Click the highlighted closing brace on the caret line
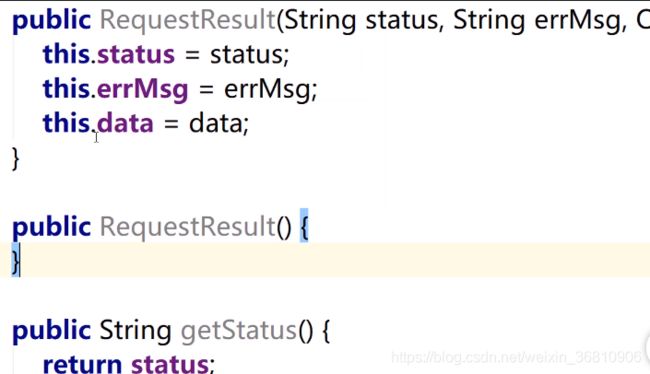 point(15,261)
